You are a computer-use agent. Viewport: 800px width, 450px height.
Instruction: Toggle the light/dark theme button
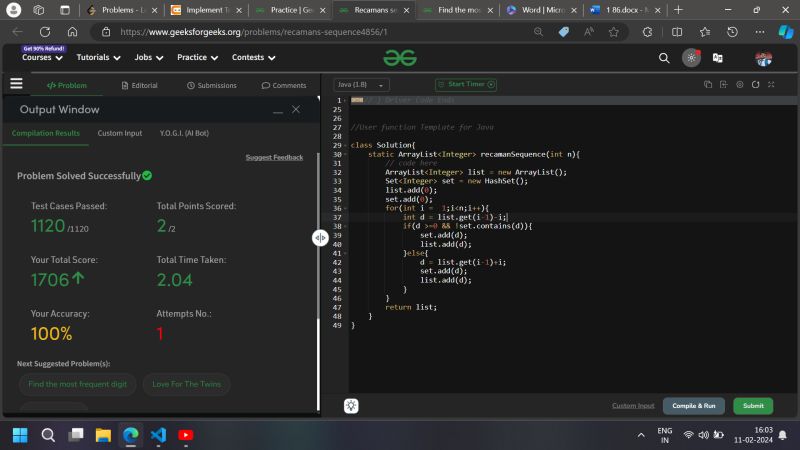(x=691, y=58)
